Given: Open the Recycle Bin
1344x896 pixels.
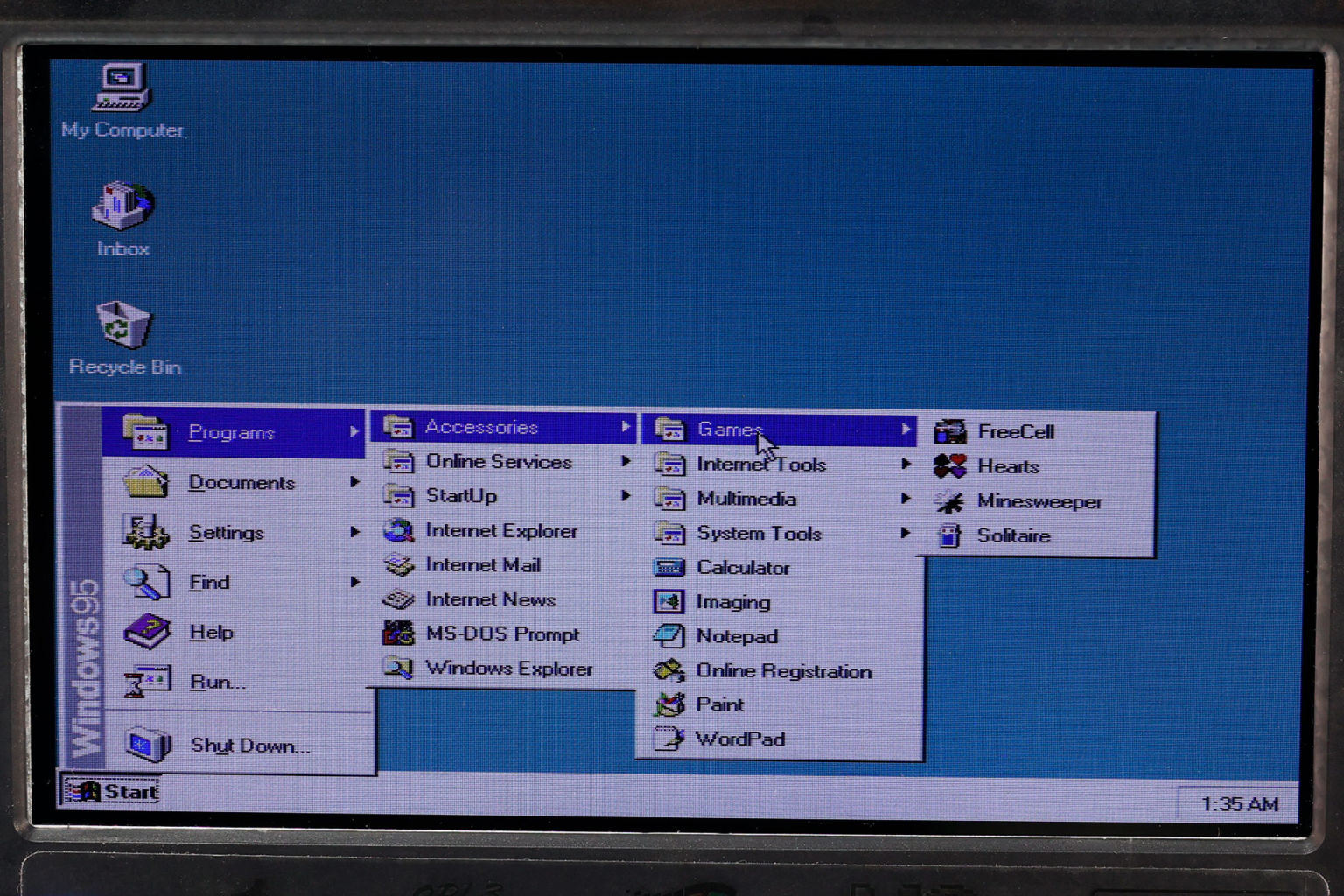Looking at the screenshot, I should (123, 331).
